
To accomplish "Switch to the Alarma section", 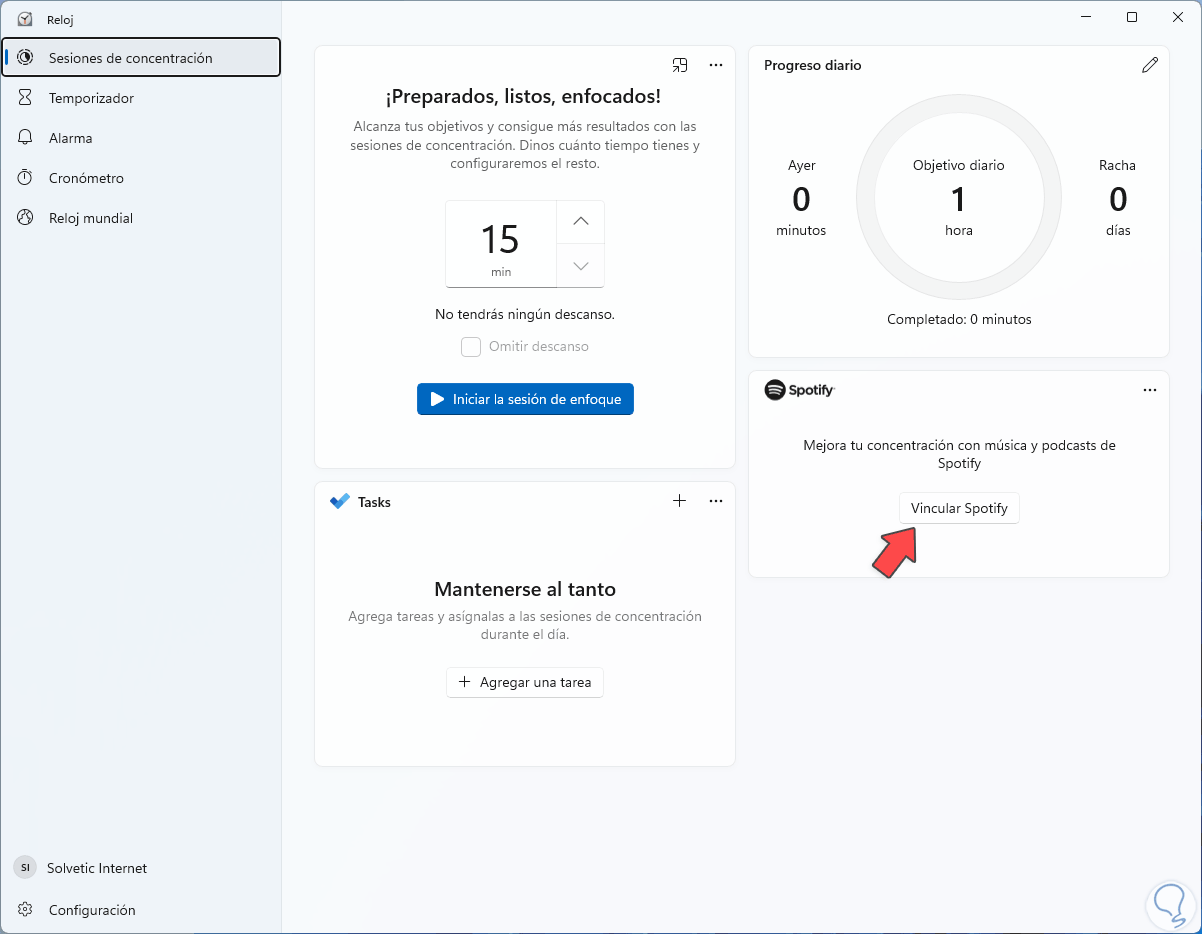I will pyautogui.click(x=71, y=138).
